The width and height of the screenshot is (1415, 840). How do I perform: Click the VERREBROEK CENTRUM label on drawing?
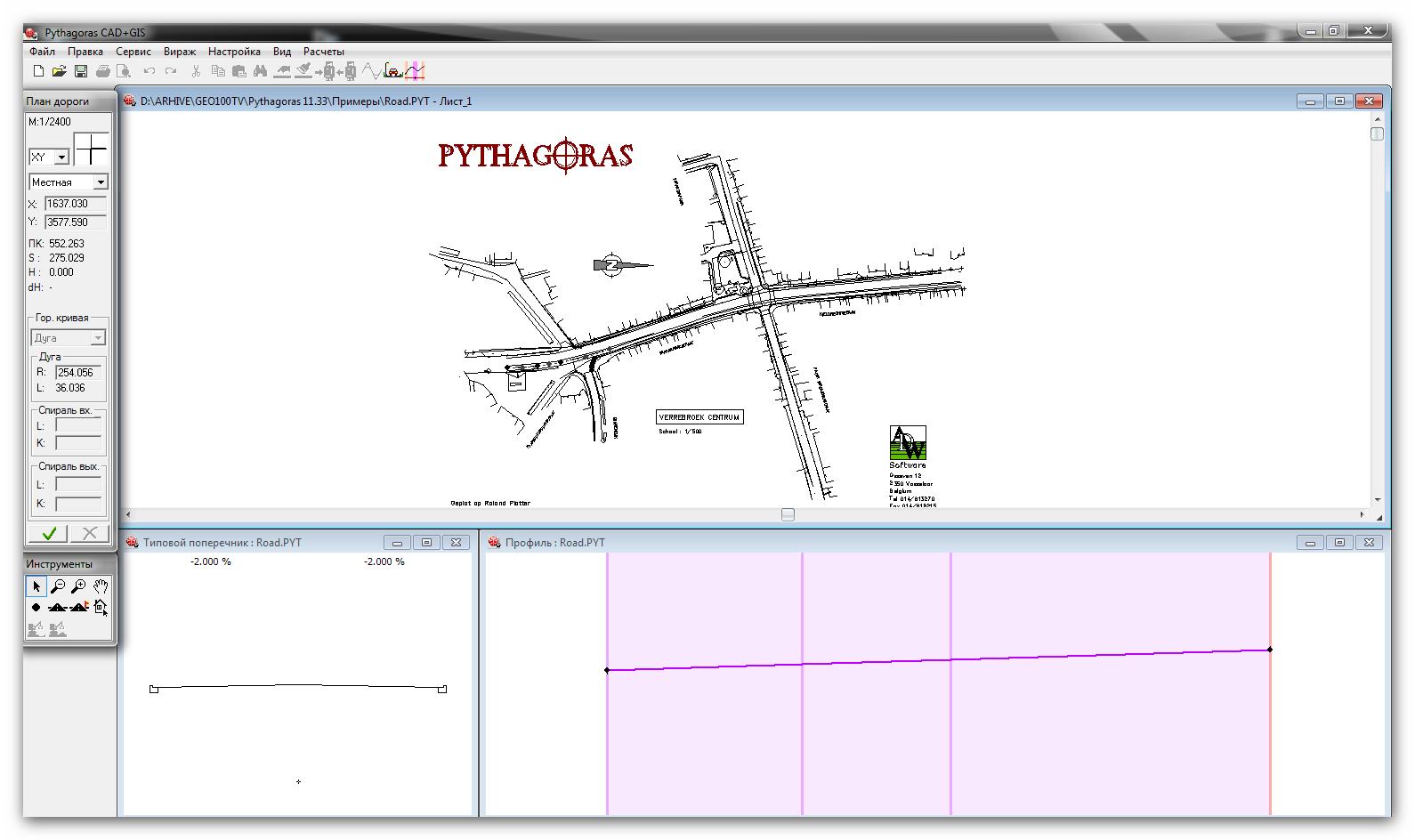point(699,417)
